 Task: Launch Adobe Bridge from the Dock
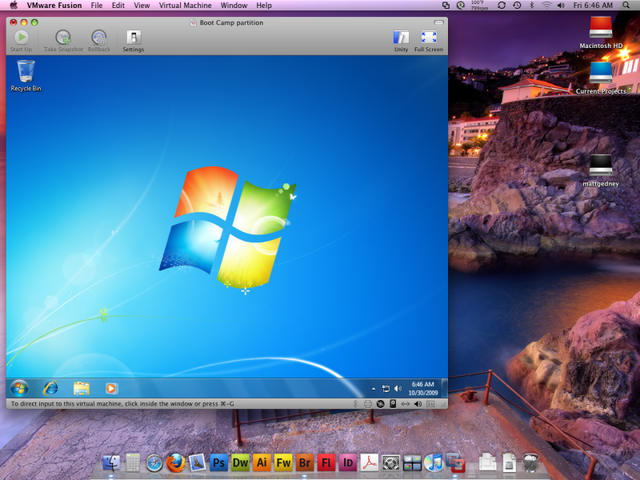pyautogui.click(x=305, y=463)
